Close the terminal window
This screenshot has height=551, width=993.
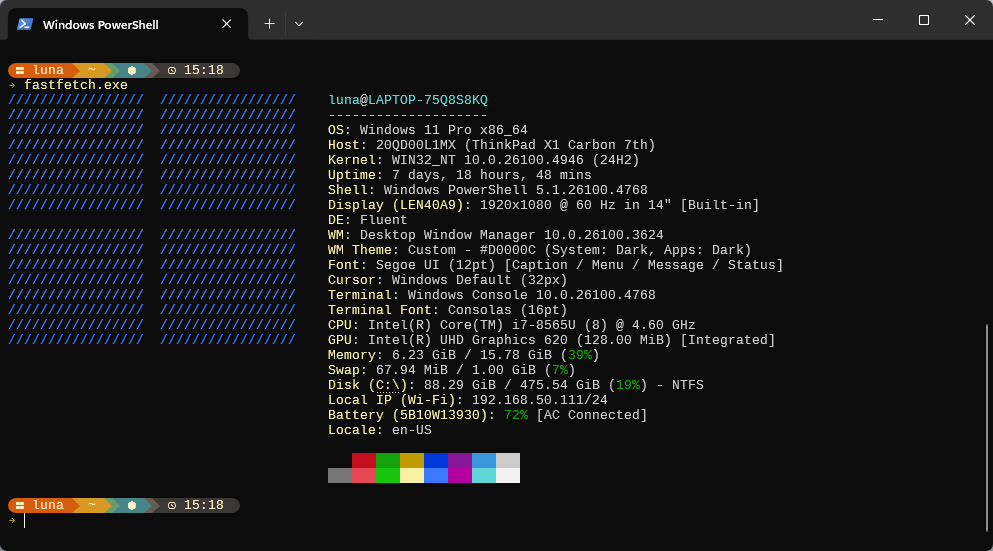point(970,20)
